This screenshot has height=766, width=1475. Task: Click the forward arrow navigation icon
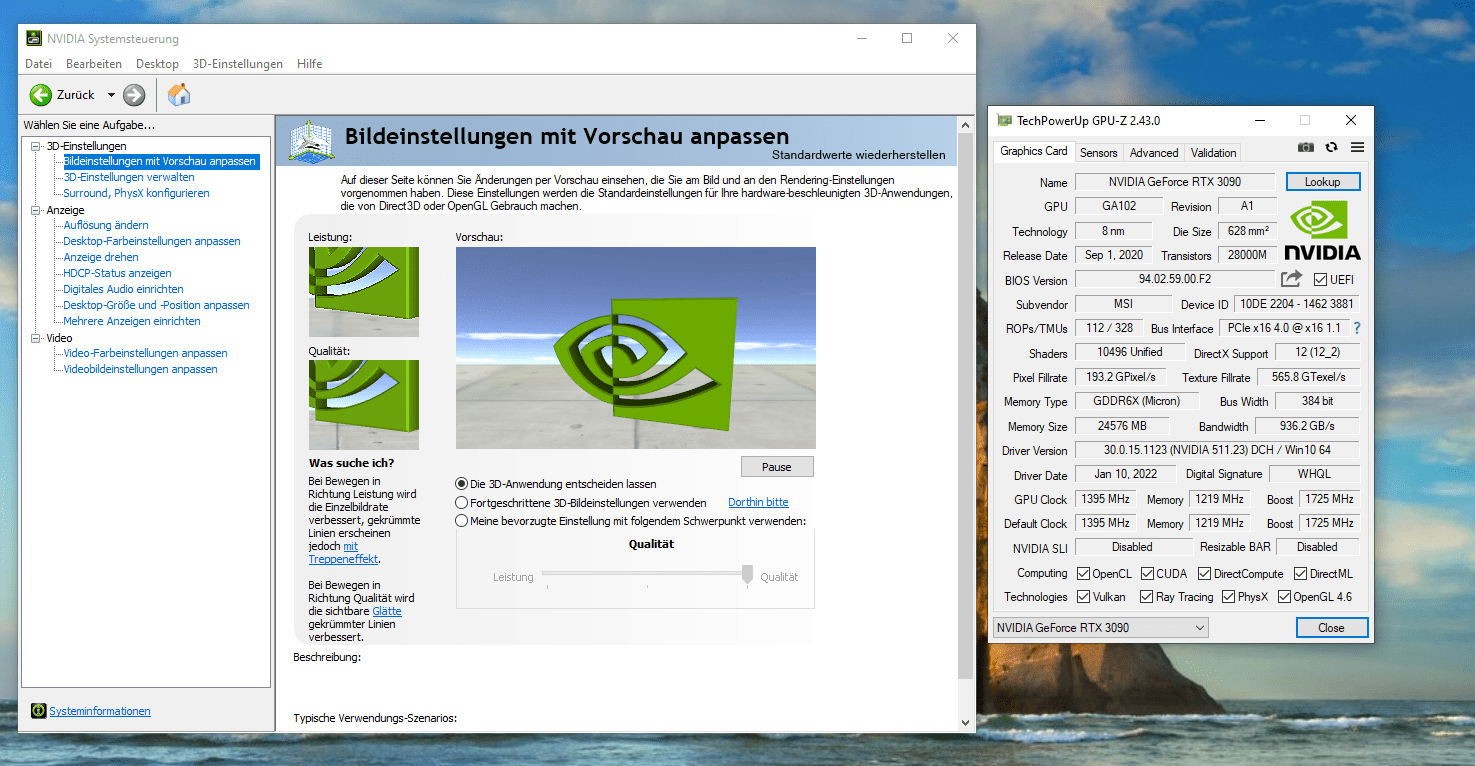134,95
